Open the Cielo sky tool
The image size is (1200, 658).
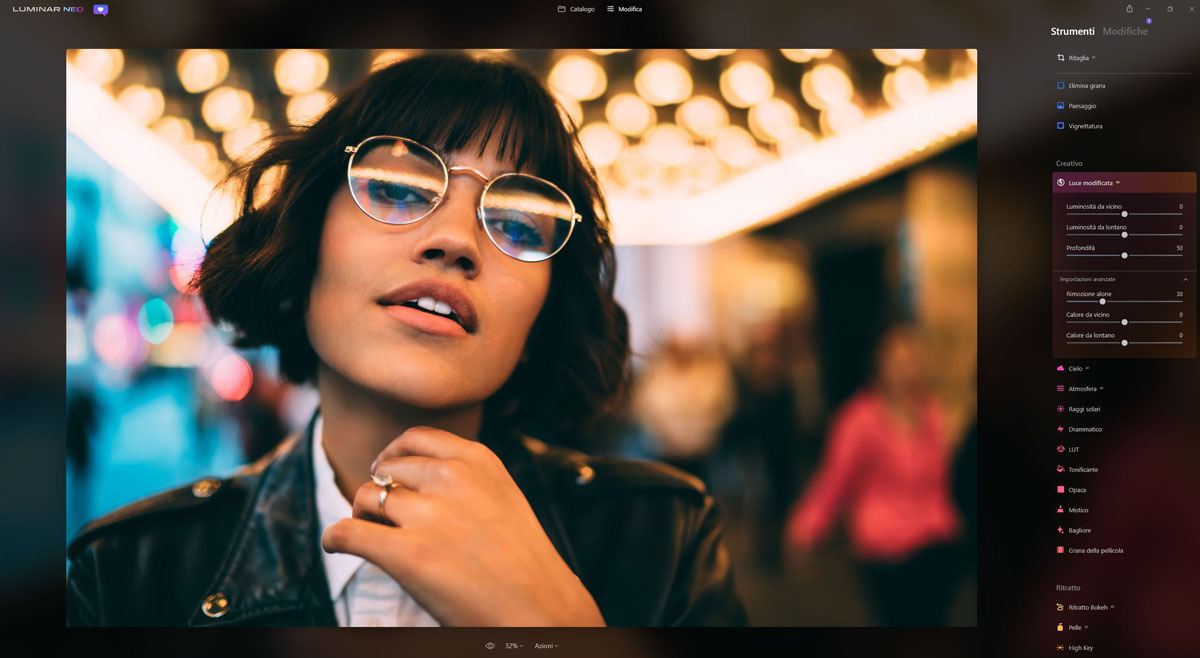1075,369
